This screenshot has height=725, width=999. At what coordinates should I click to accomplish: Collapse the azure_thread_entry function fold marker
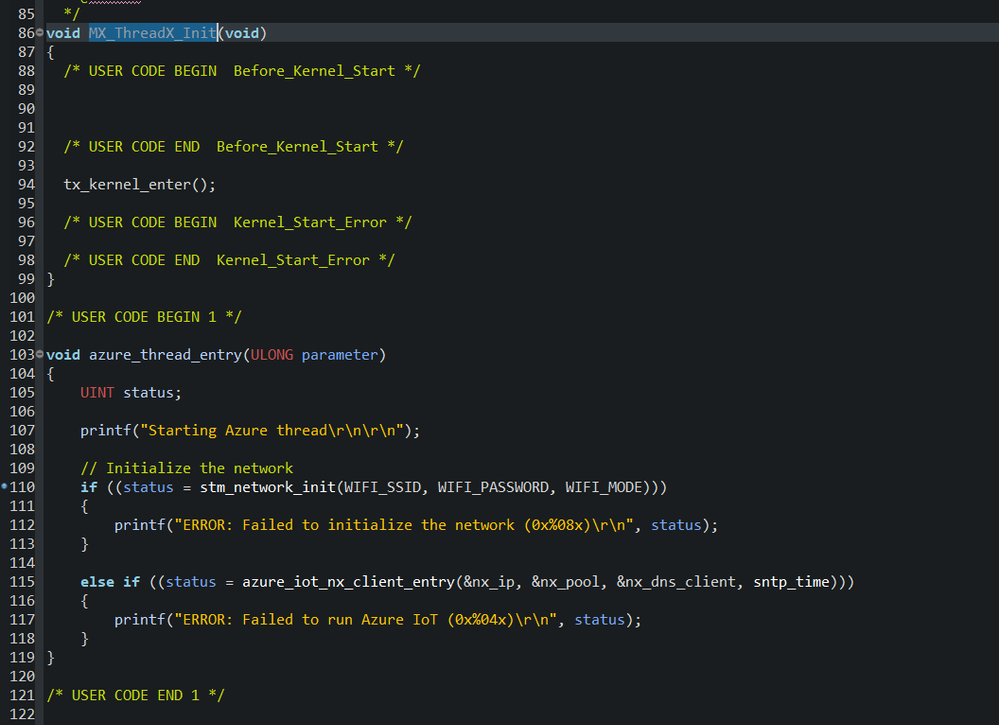tap(40, 354)
